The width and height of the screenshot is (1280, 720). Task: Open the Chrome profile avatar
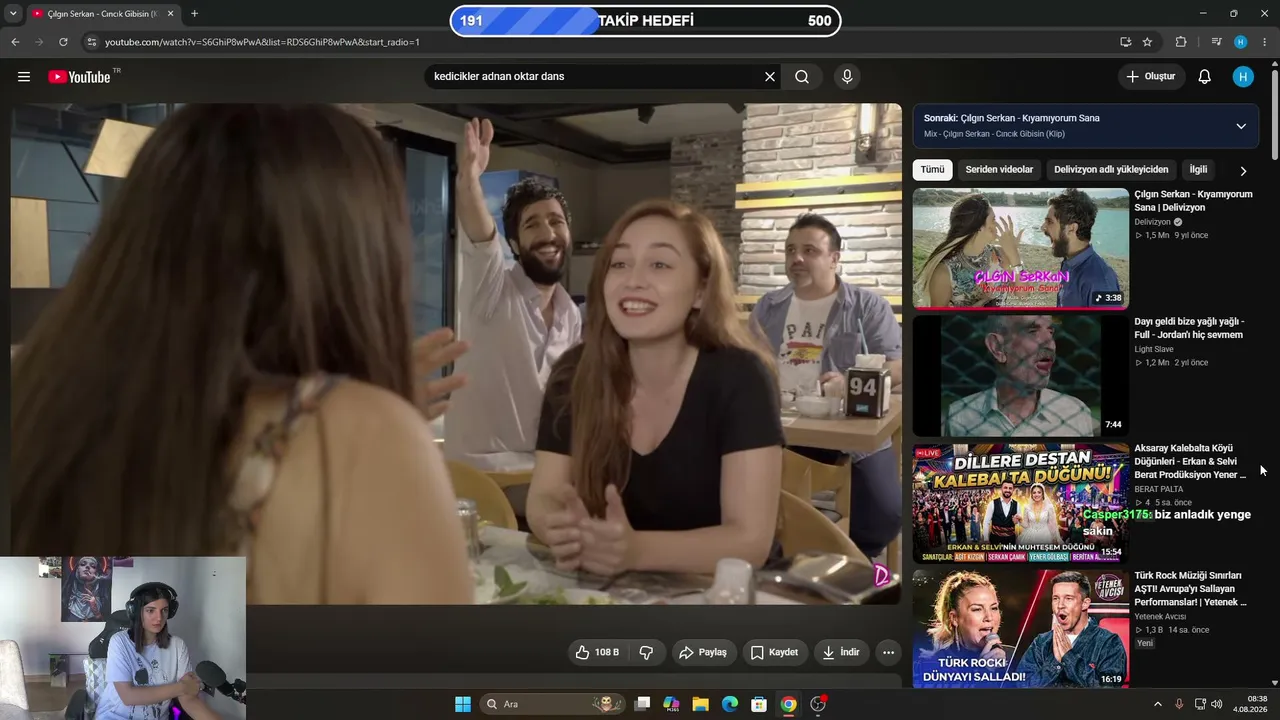[x=1241, y=42]
